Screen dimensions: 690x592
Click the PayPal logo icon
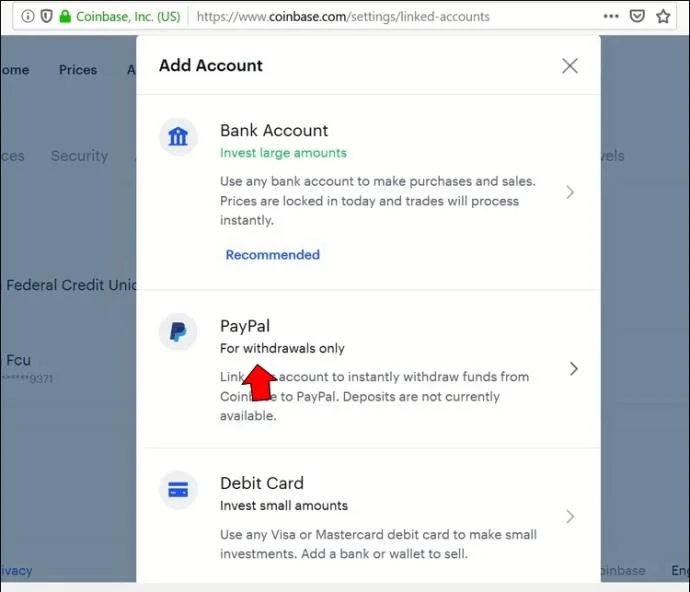[x=178, y=332]
